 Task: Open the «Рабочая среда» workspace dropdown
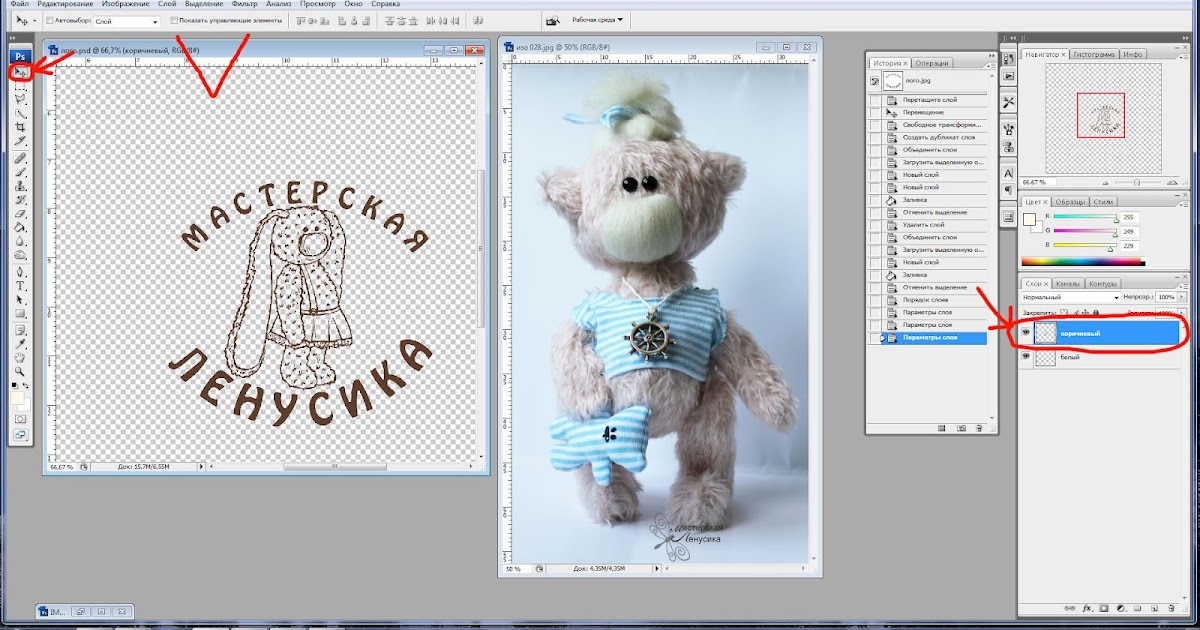597,19
